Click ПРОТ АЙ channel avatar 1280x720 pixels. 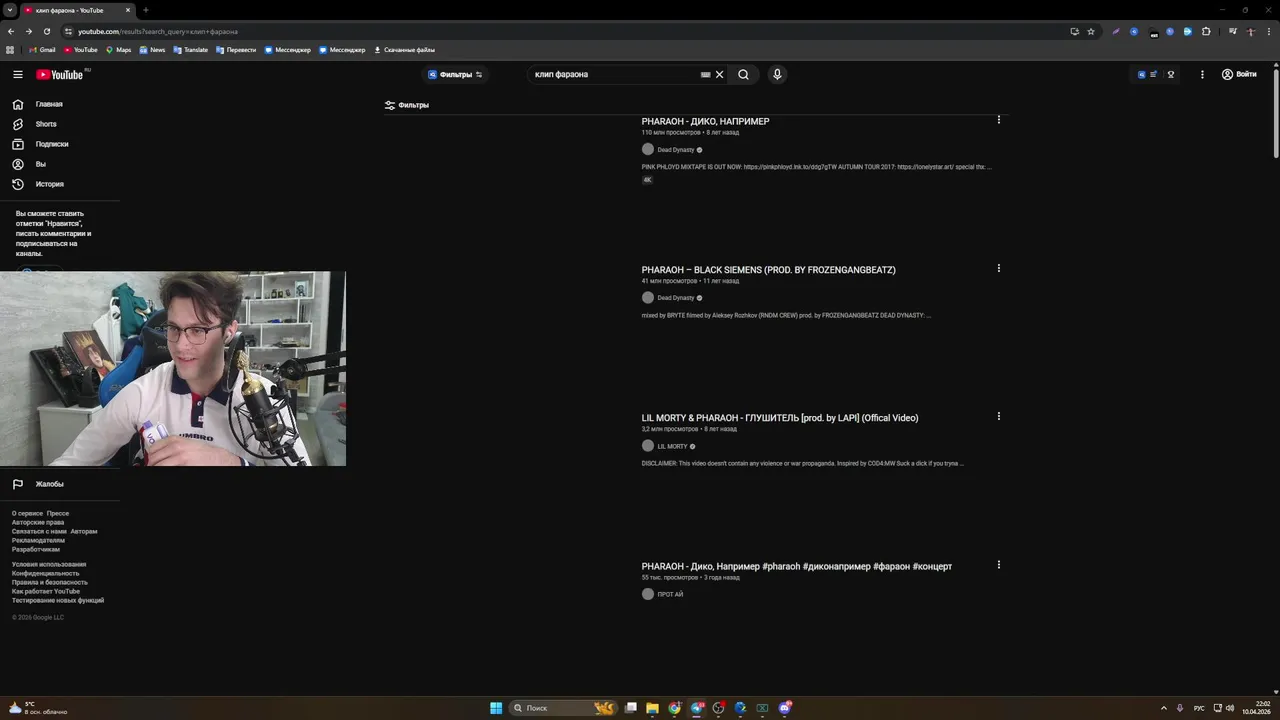click(x=647, y=594)
